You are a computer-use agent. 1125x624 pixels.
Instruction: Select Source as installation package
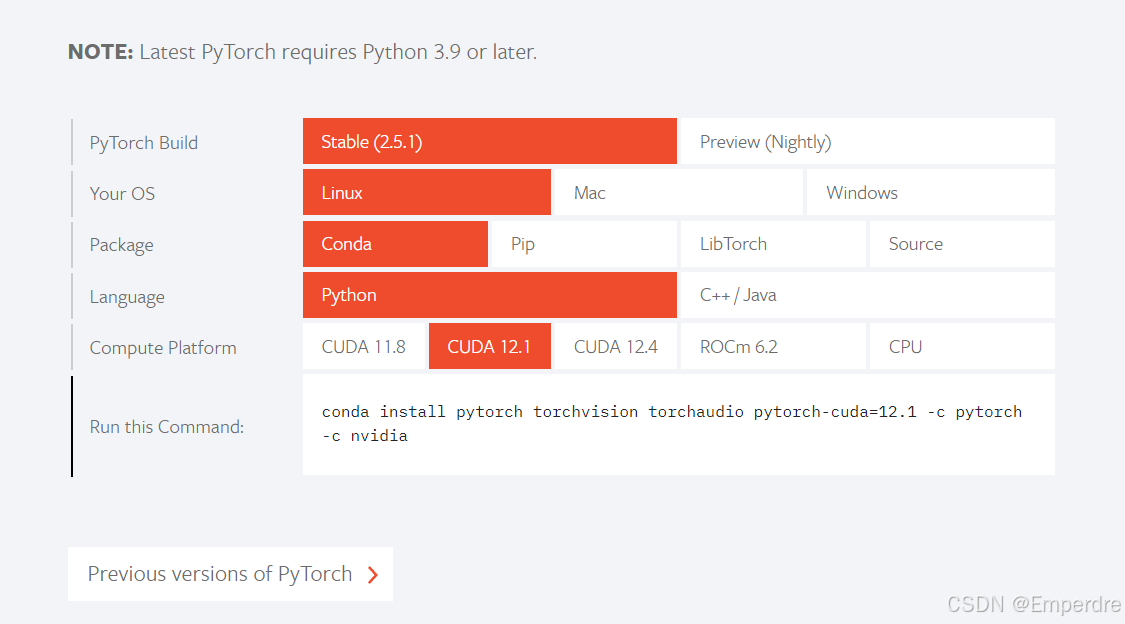pos(961,243)
